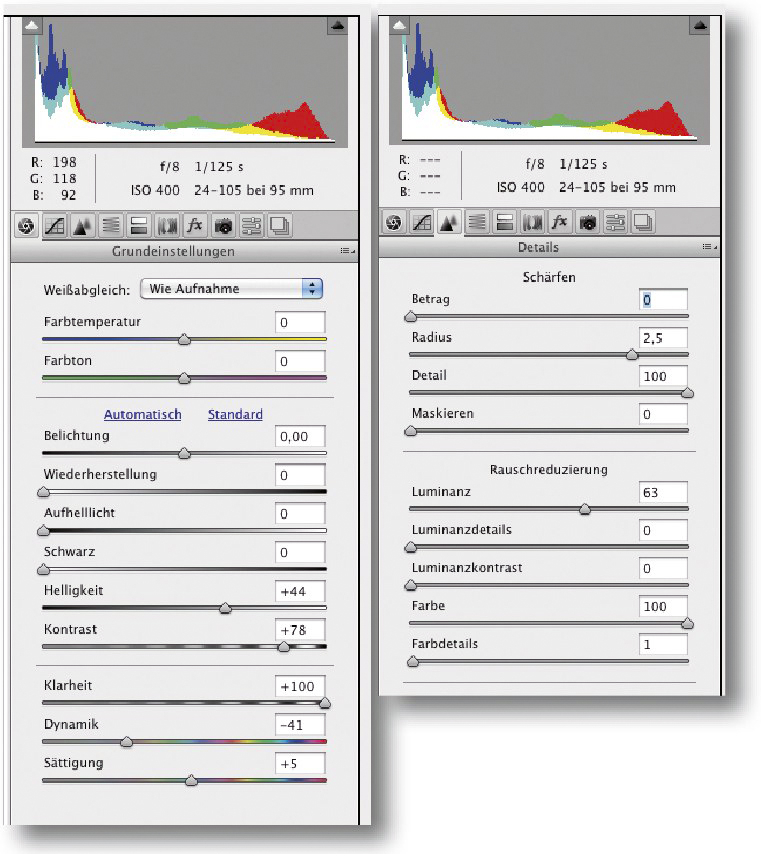Click the Standard link
The height and width of the screenshot is (854, 761).
coord(235,414)
